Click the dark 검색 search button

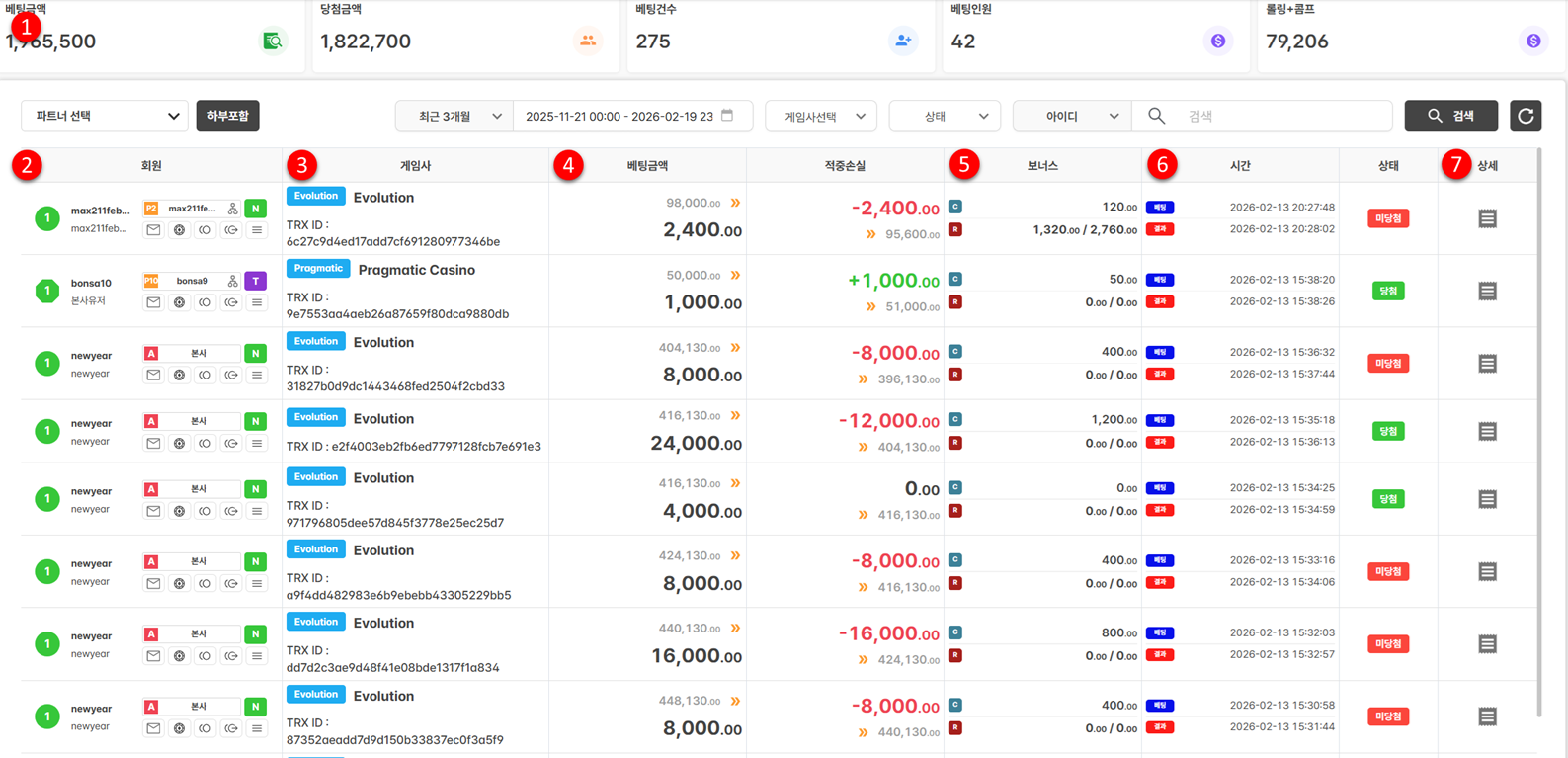(x=1450, y=116)
